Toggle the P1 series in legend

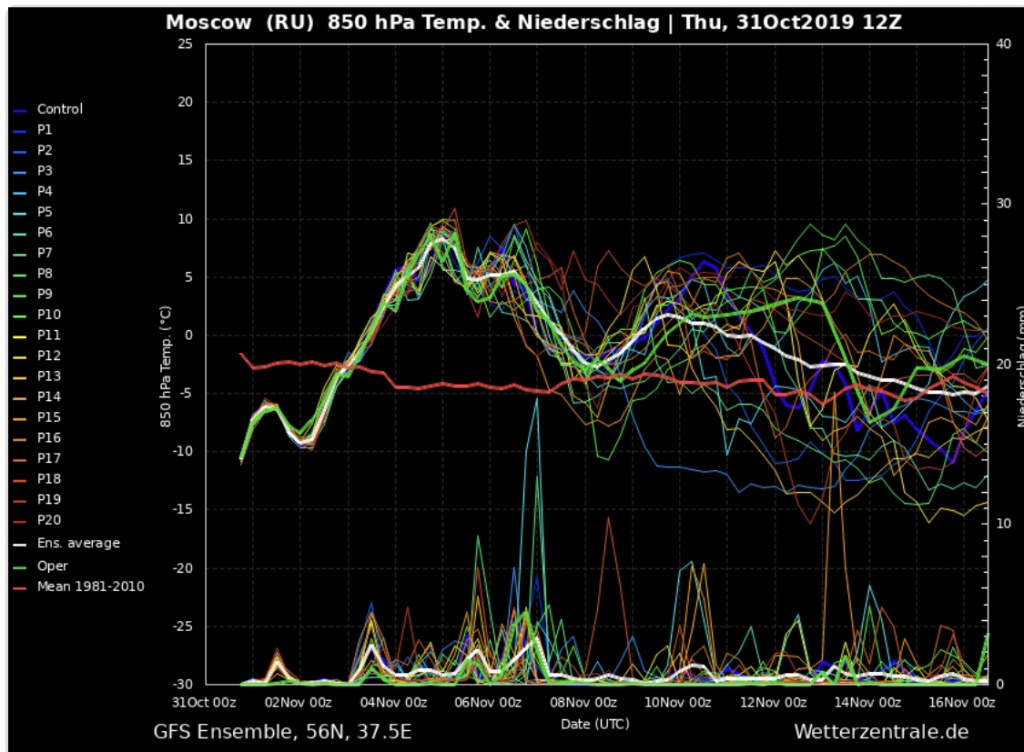pyautogui.click(x=45, y=130)
